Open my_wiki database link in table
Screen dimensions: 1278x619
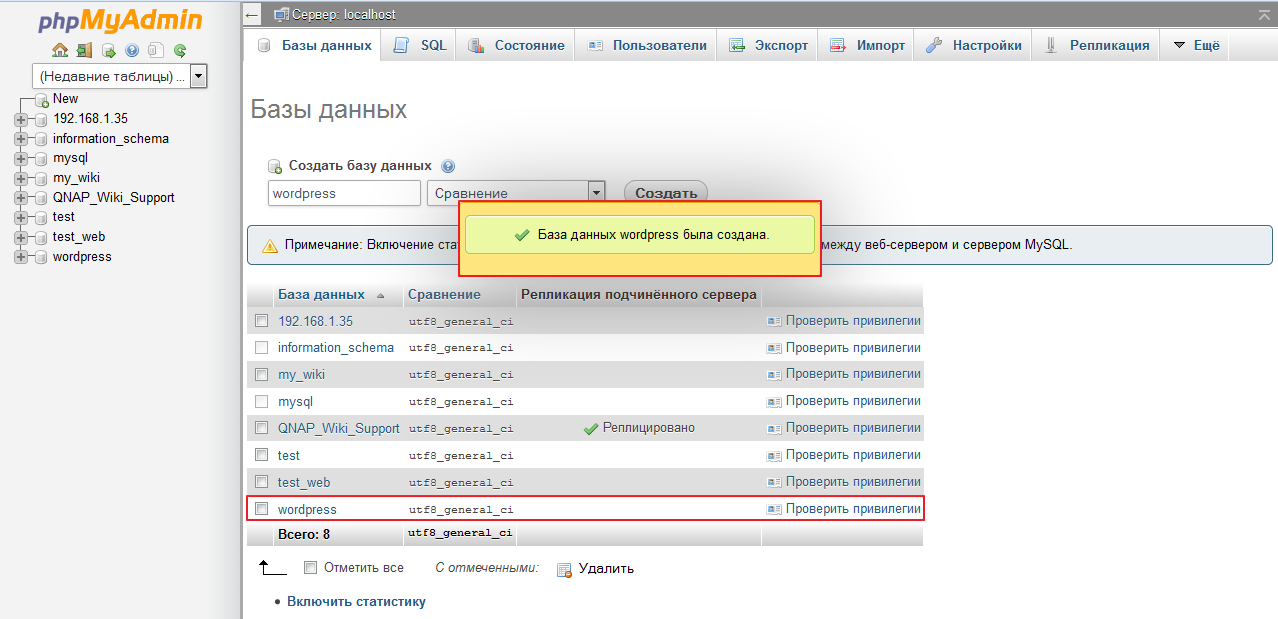(x=301, y=375)
